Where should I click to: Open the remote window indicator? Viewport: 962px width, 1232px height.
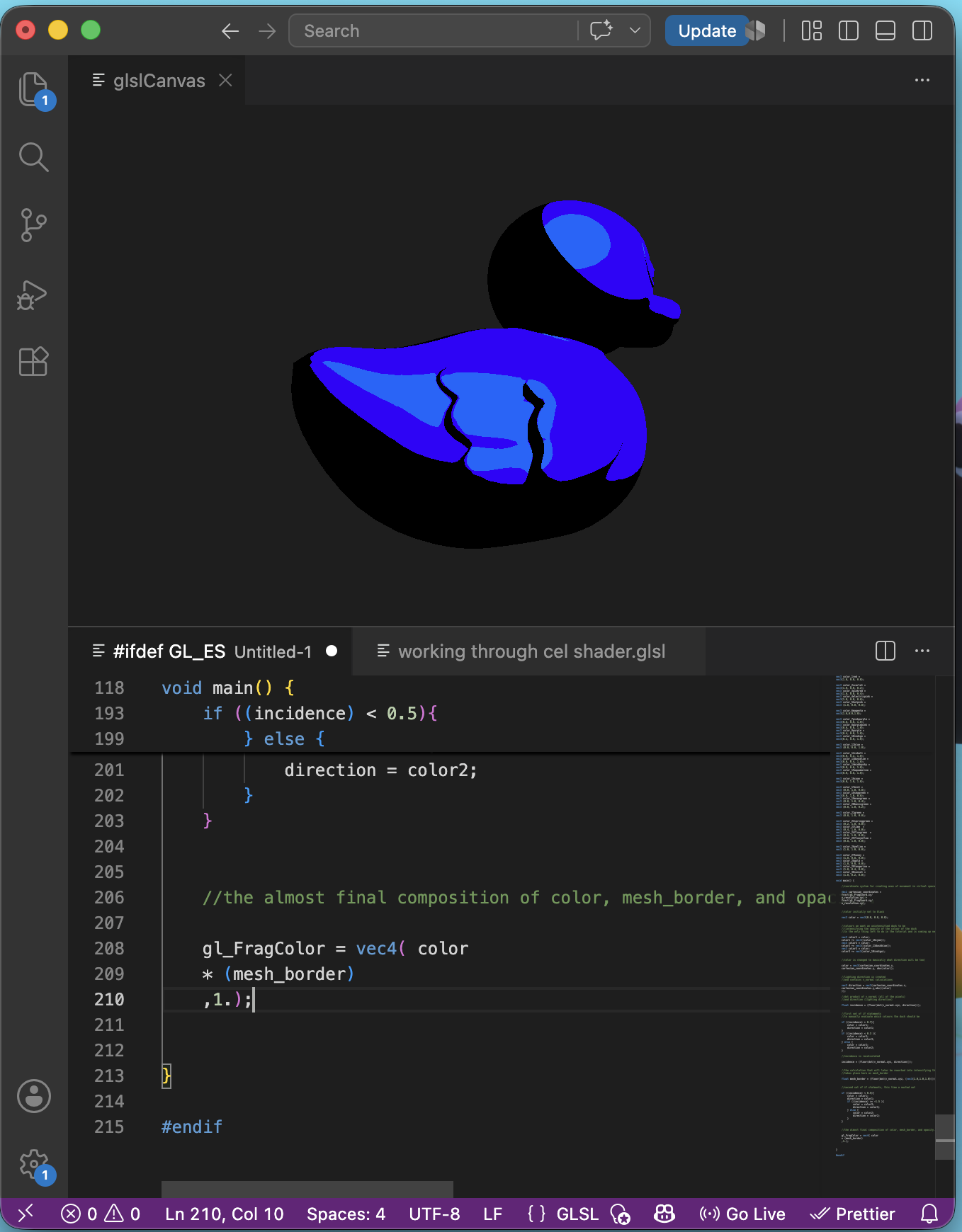tap(26, 1214)
